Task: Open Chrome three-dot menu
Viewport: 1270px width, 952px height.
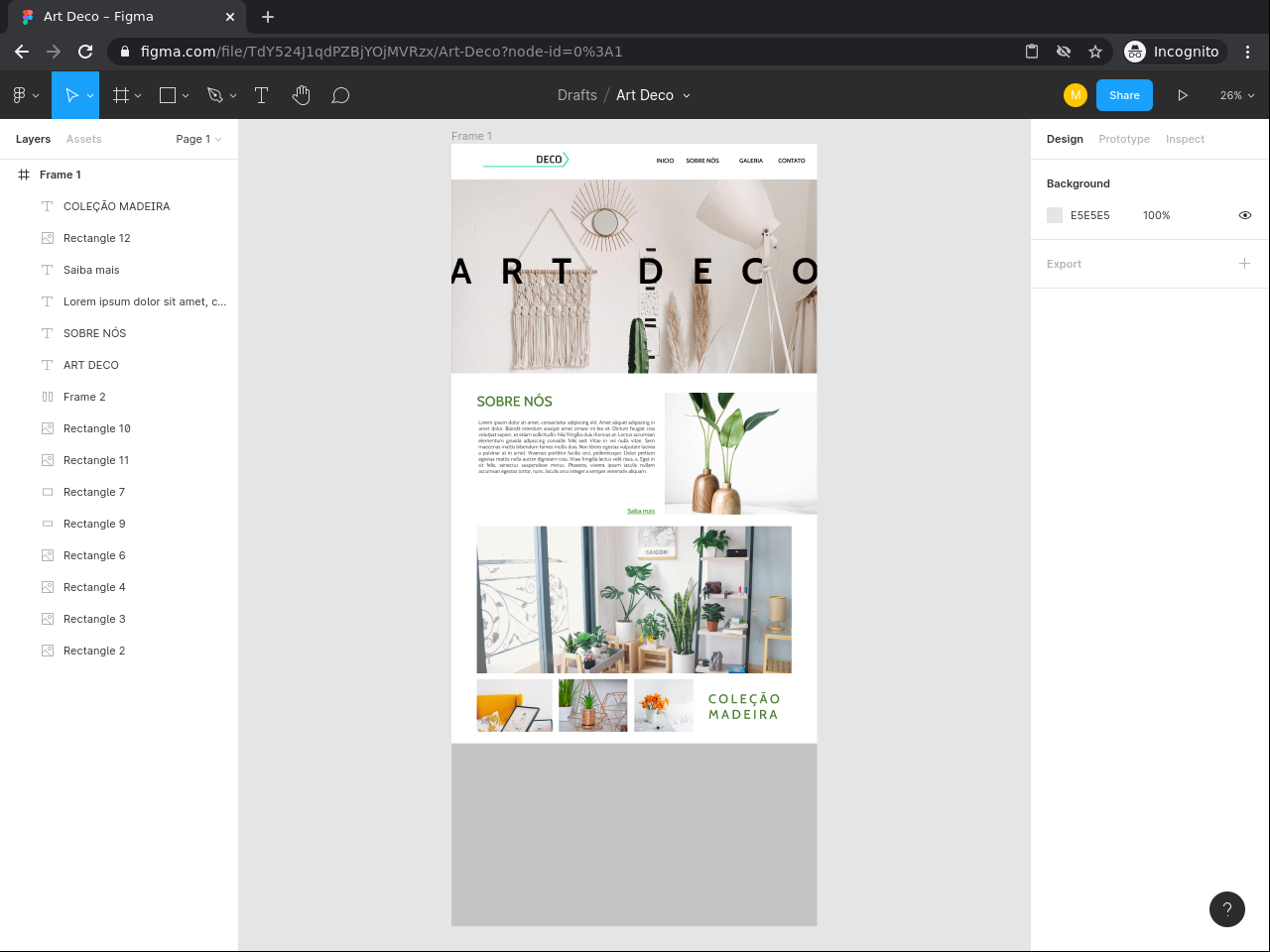Action: (1248, 52)
